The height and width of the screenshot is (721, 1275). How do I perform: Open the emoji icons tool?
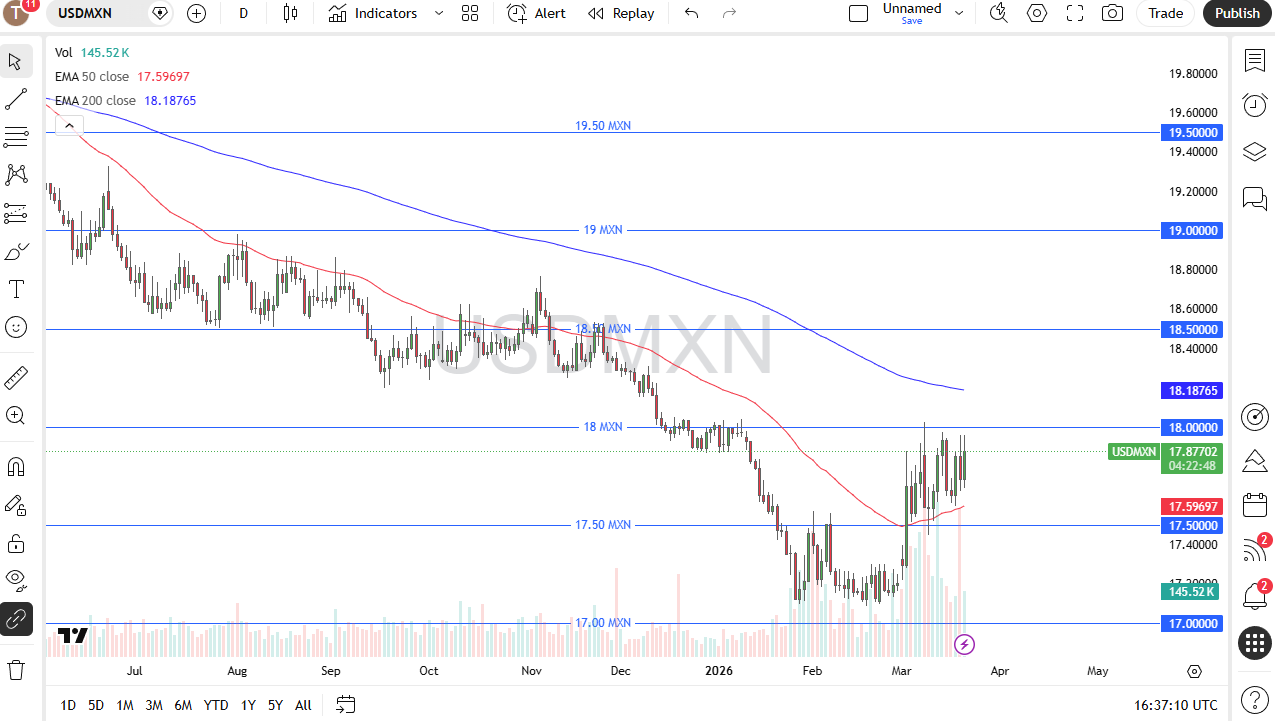click(16, 327)
